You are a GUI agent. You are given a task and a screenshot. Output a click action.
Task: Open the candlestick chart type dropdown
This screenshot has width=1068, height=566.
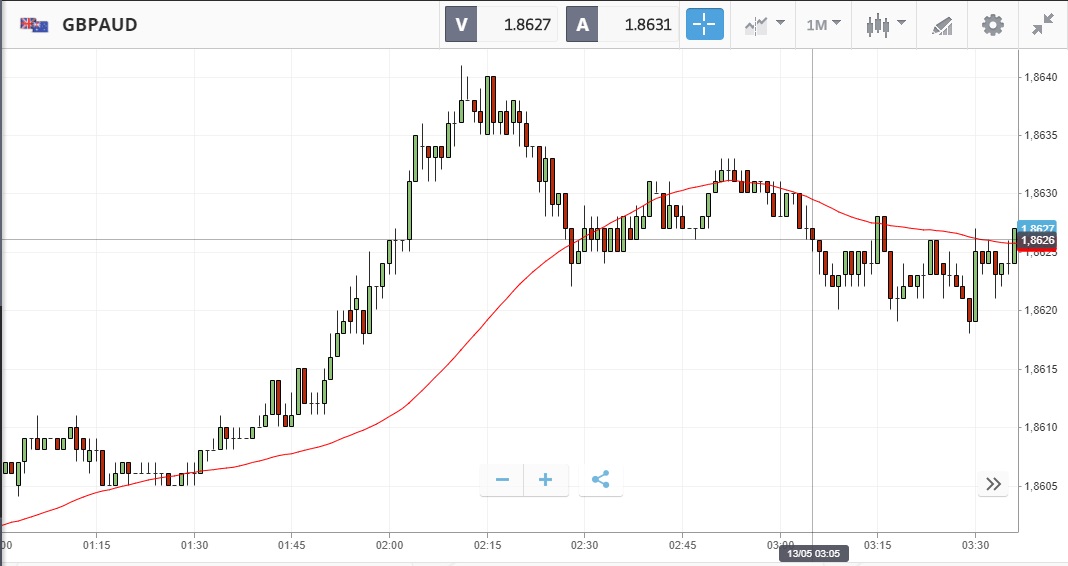point(885,25)
